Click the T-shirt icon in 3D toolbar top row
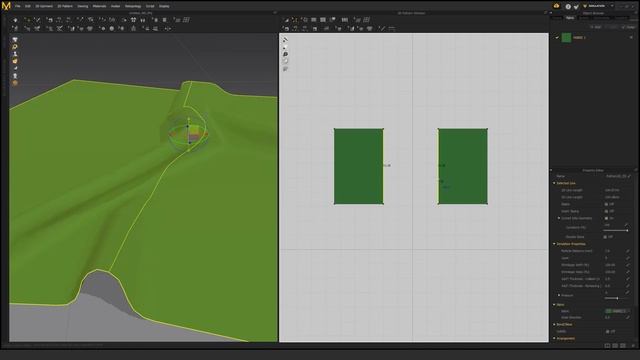This screenshot has height=360, width=640. tap(133, 20)
